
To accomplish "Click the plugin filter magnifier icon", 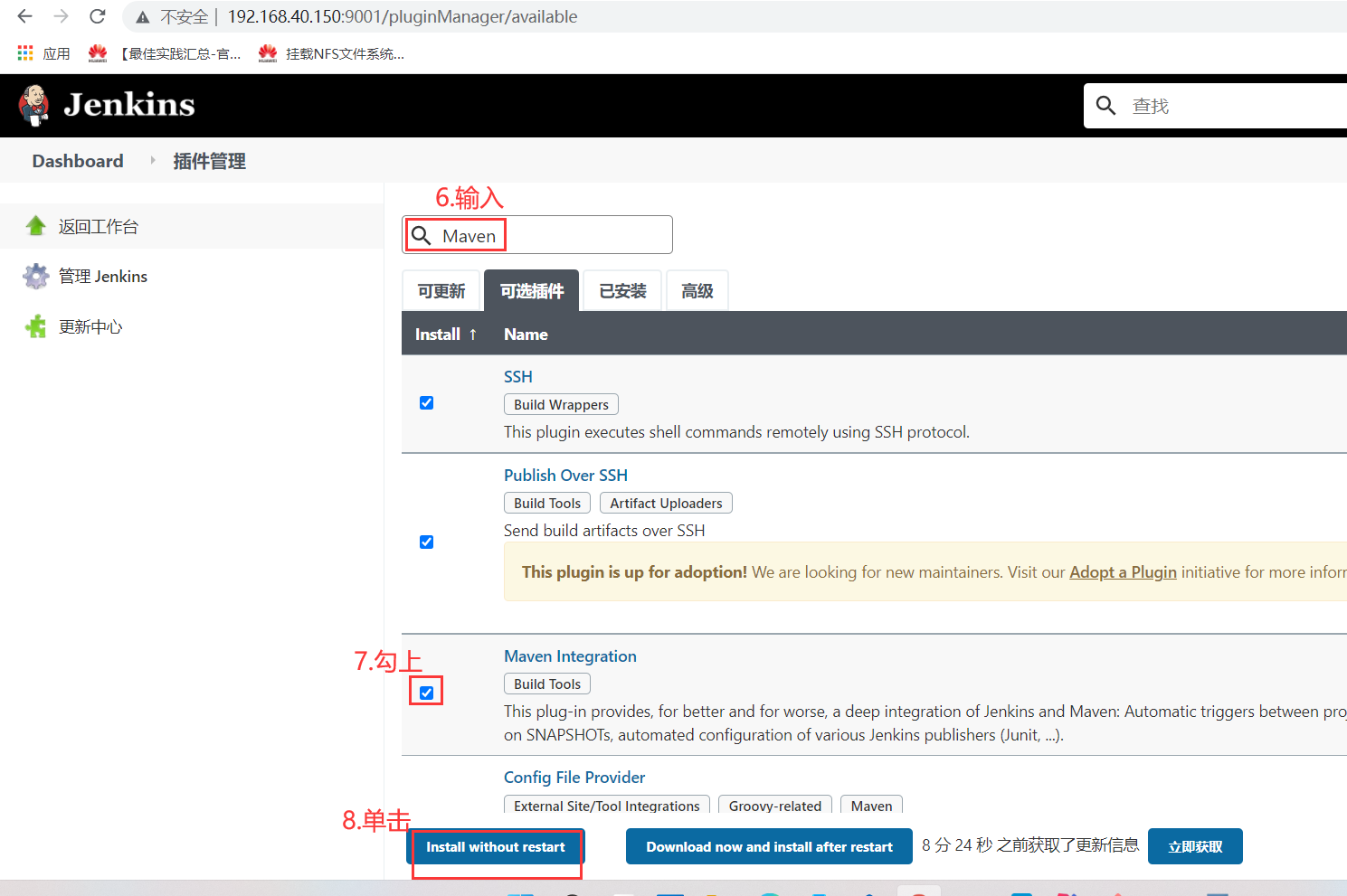I will 421,236.
